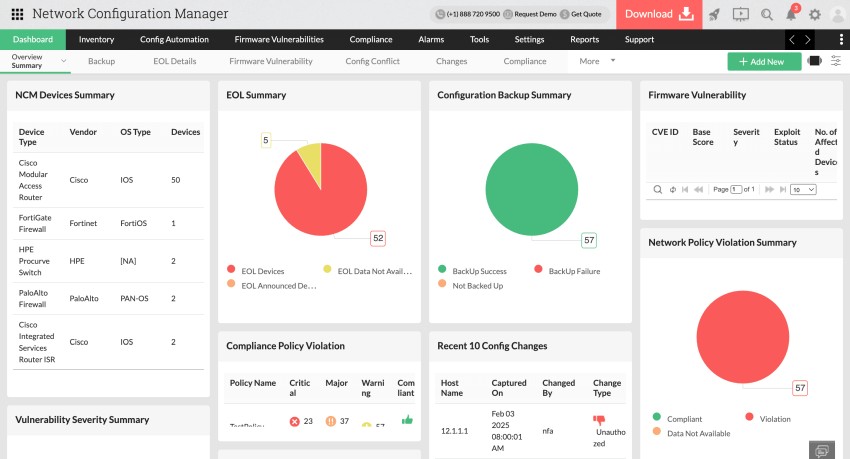Viewport: 850px width, 459px height.
Task: Open the rows-per-page dropdown
Action: [803, 189]
